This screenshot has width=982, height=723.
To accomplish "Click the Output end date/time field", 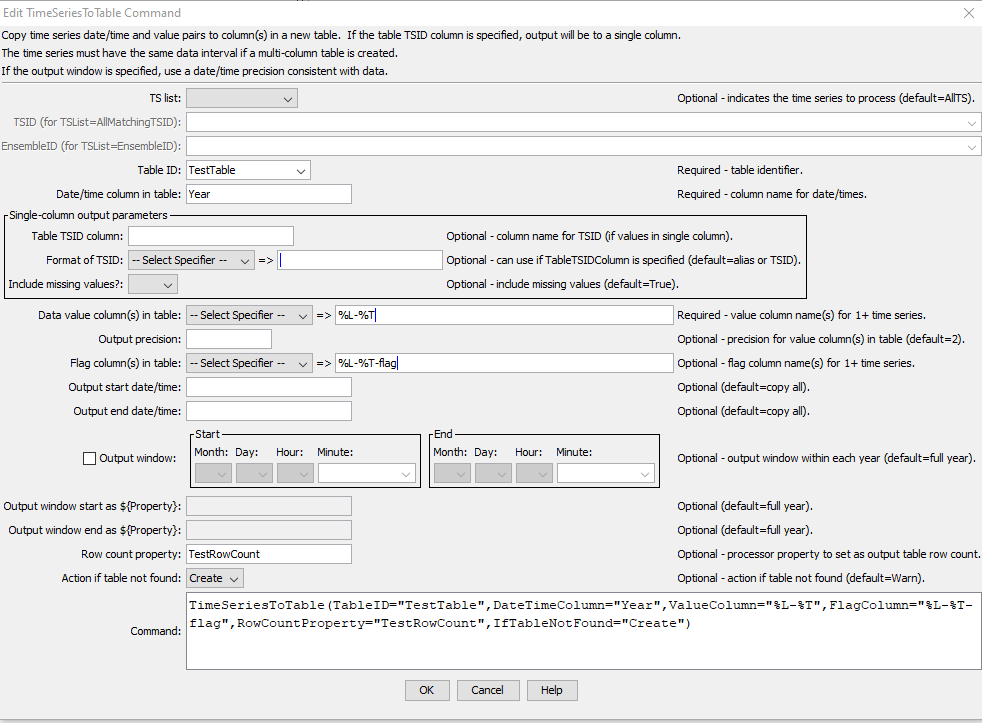I will [x=269, y=412].
